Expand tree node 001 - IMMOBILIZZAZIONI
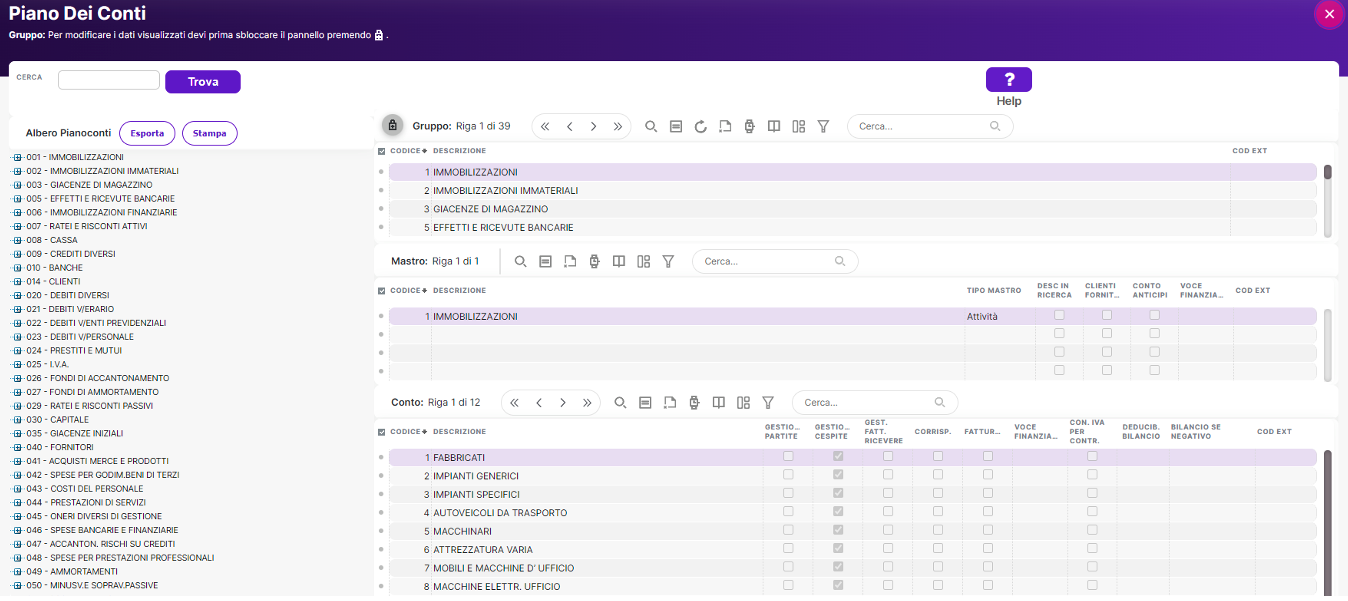The height and width of the screenshot is (601, 1348). (17, 157)
